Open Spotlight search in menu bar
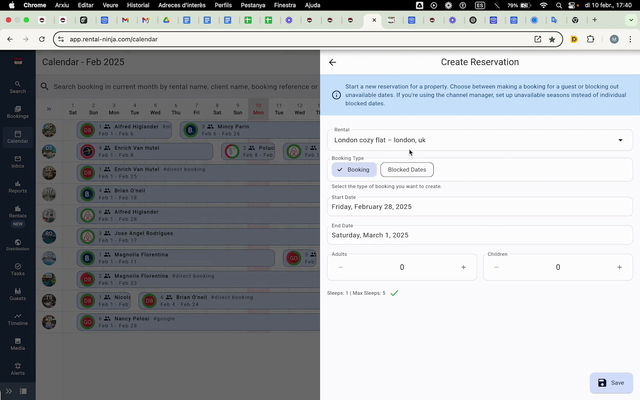Screen dimensions: 640x400 559,5
